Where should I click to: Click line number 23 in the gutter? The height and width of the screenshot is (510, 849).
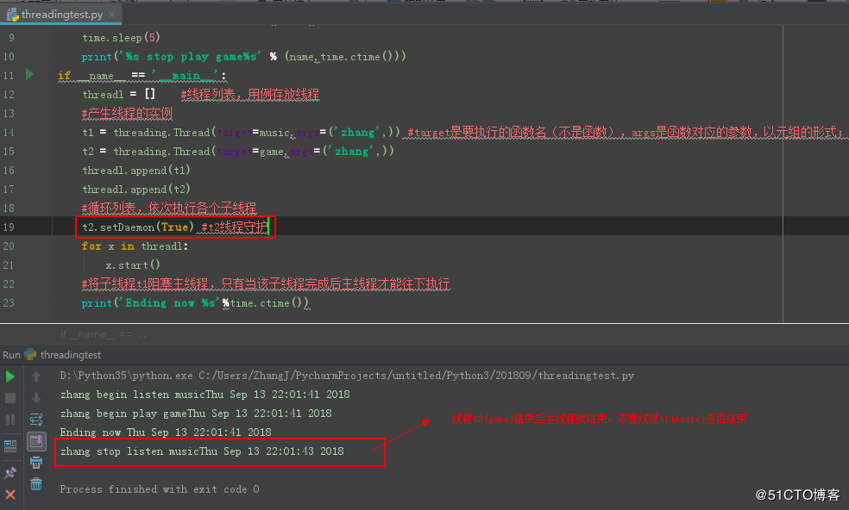9,303
